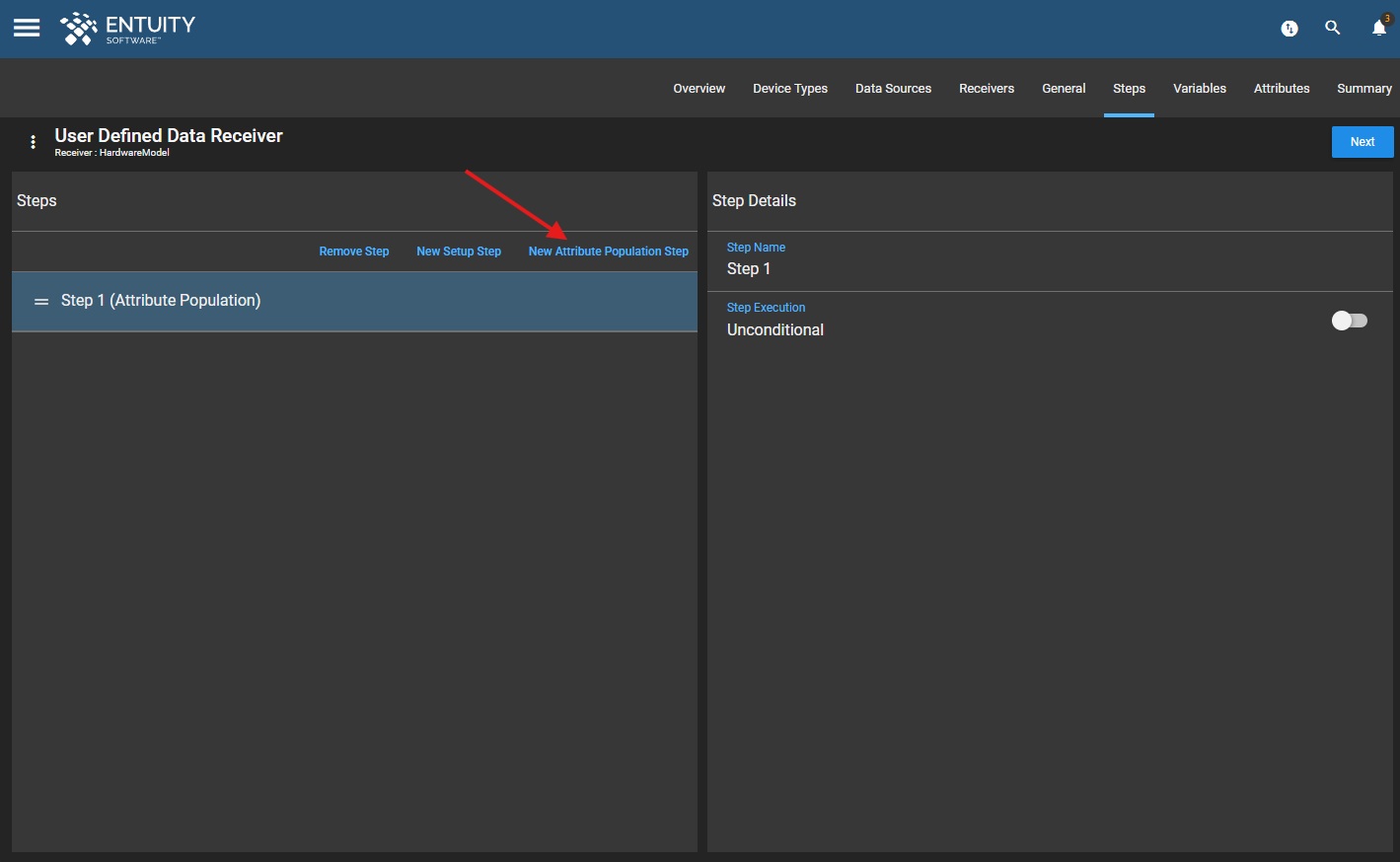Add a New Attribute Population Step
The height and width of the screenshot is (862, 1400).
pos(609,251)
